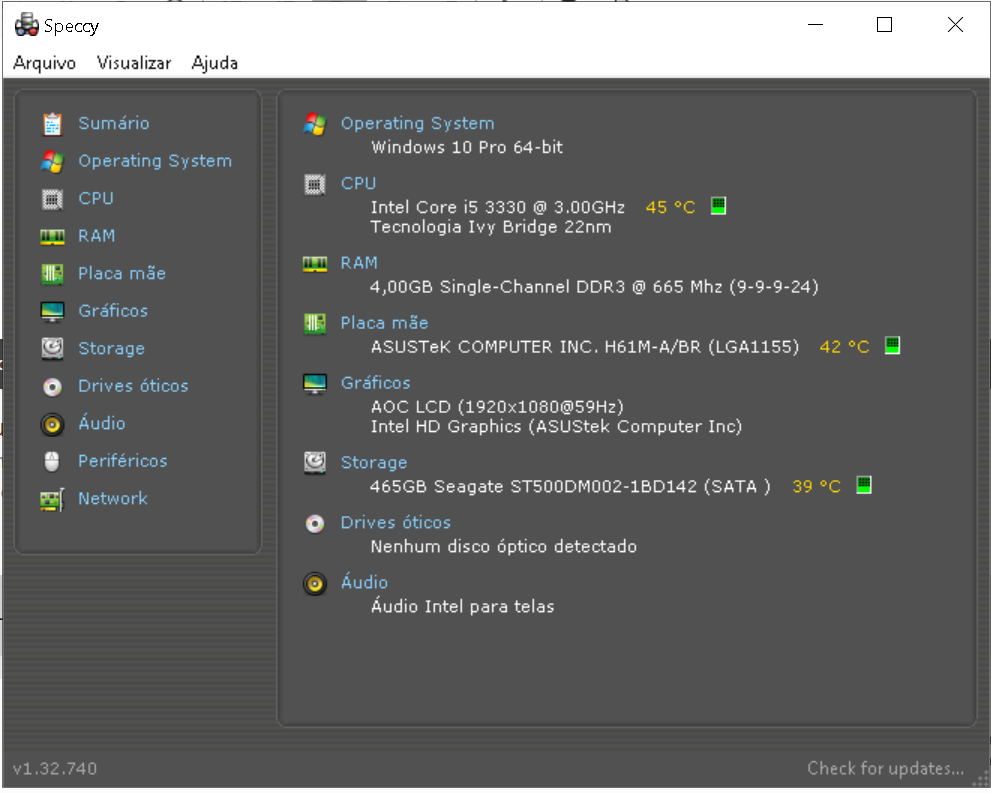Click the Gráficos heading in summary panel
The width and height of the screenshot is (991, 793).
[x=375, y=383]
